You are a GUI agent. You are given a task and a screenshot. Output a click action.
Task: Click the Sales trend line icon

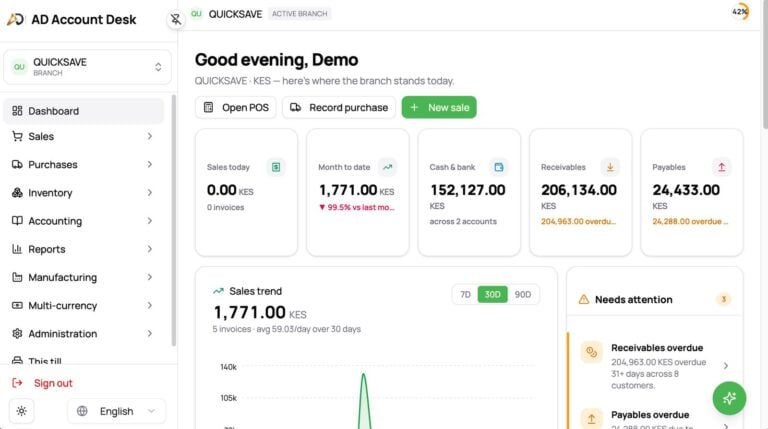pyautogui.click(x=218, y=291)
